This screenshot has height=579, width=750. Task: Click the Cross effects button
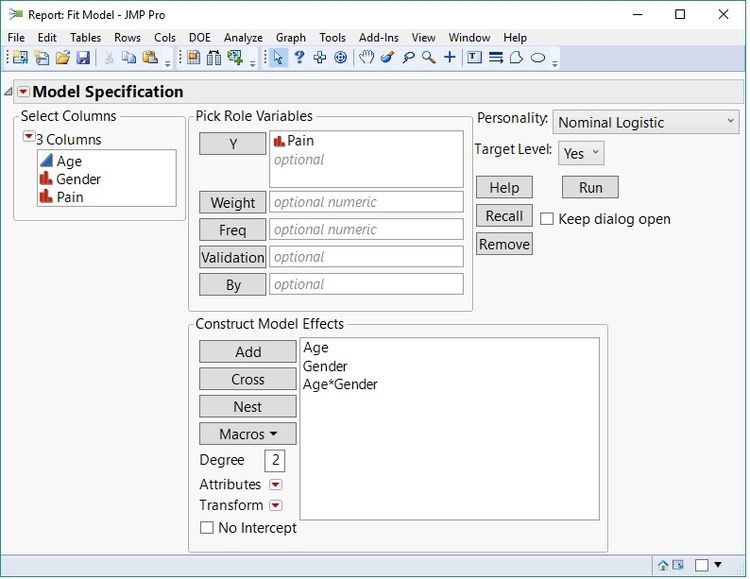click(248, 379)
